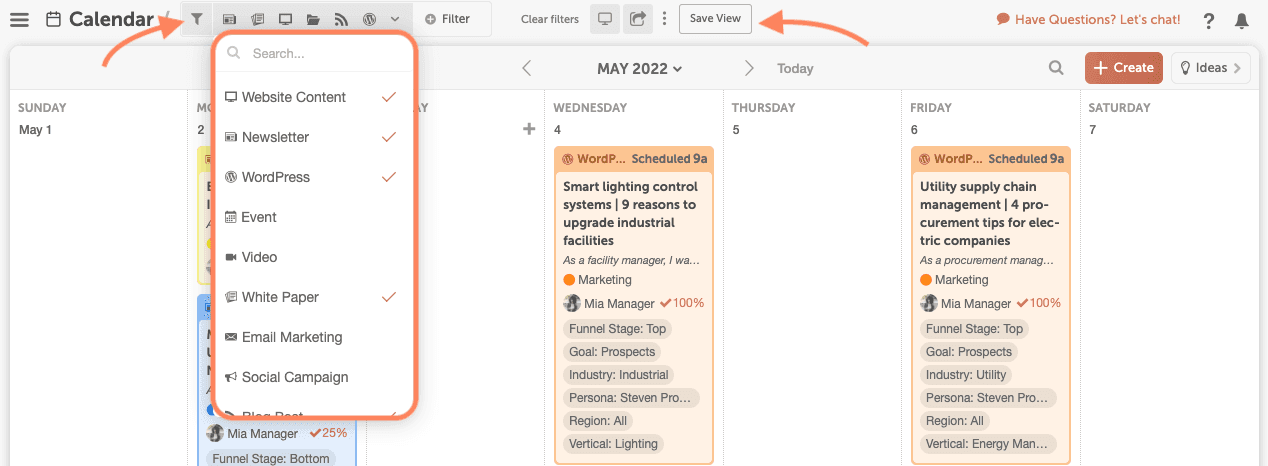This screenshot has width=1268, height=466.
Task: Expand the Ideas panel
Action: point(1210,68)
